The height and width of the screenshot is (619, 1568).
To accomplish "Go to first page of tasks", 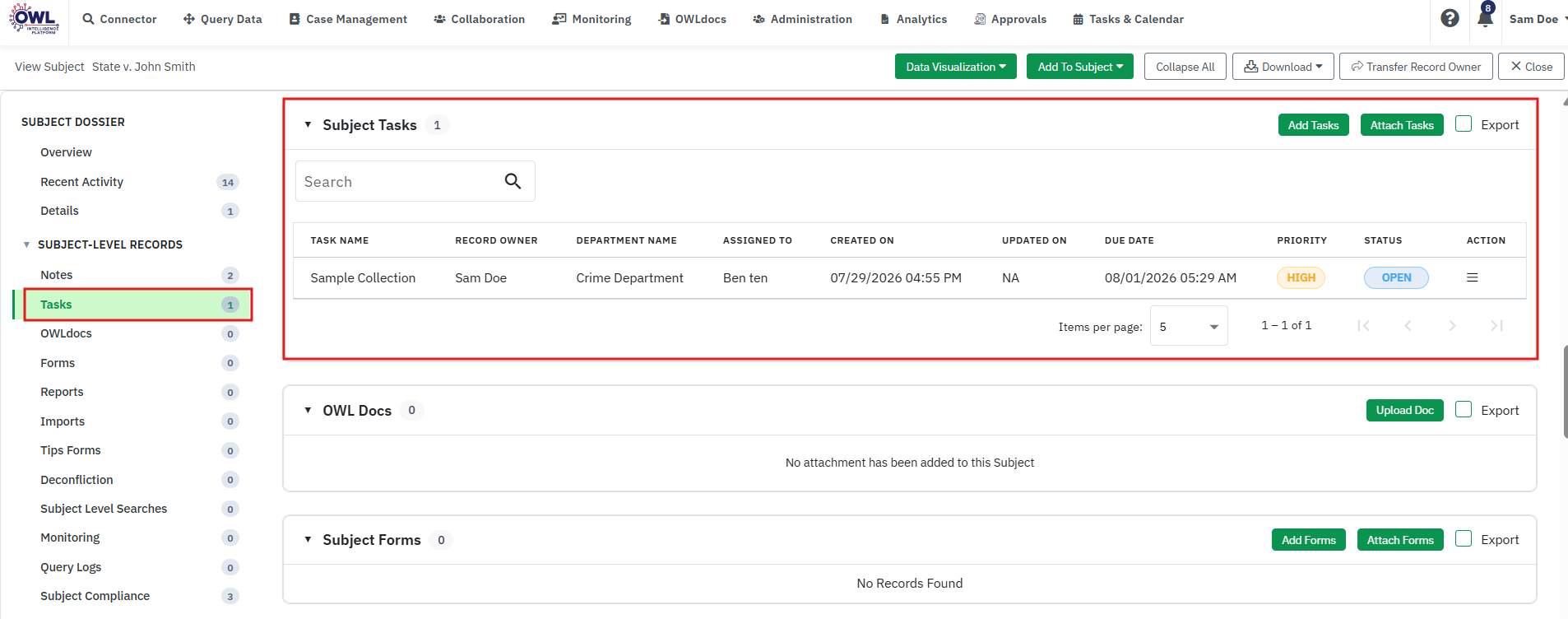I will (1364, 326).
